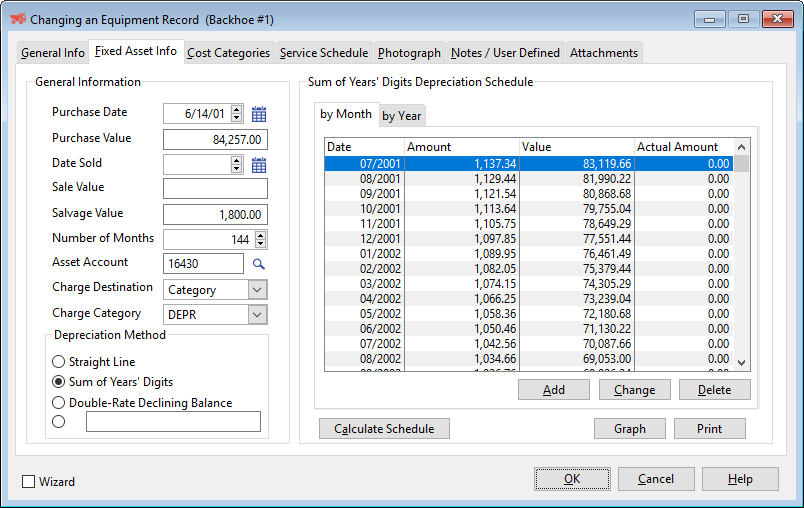The height and width of the screenshot is (508, 804).
Task: Choose Double-Rate Declining Balance option
Action: (x=59, y=403)
